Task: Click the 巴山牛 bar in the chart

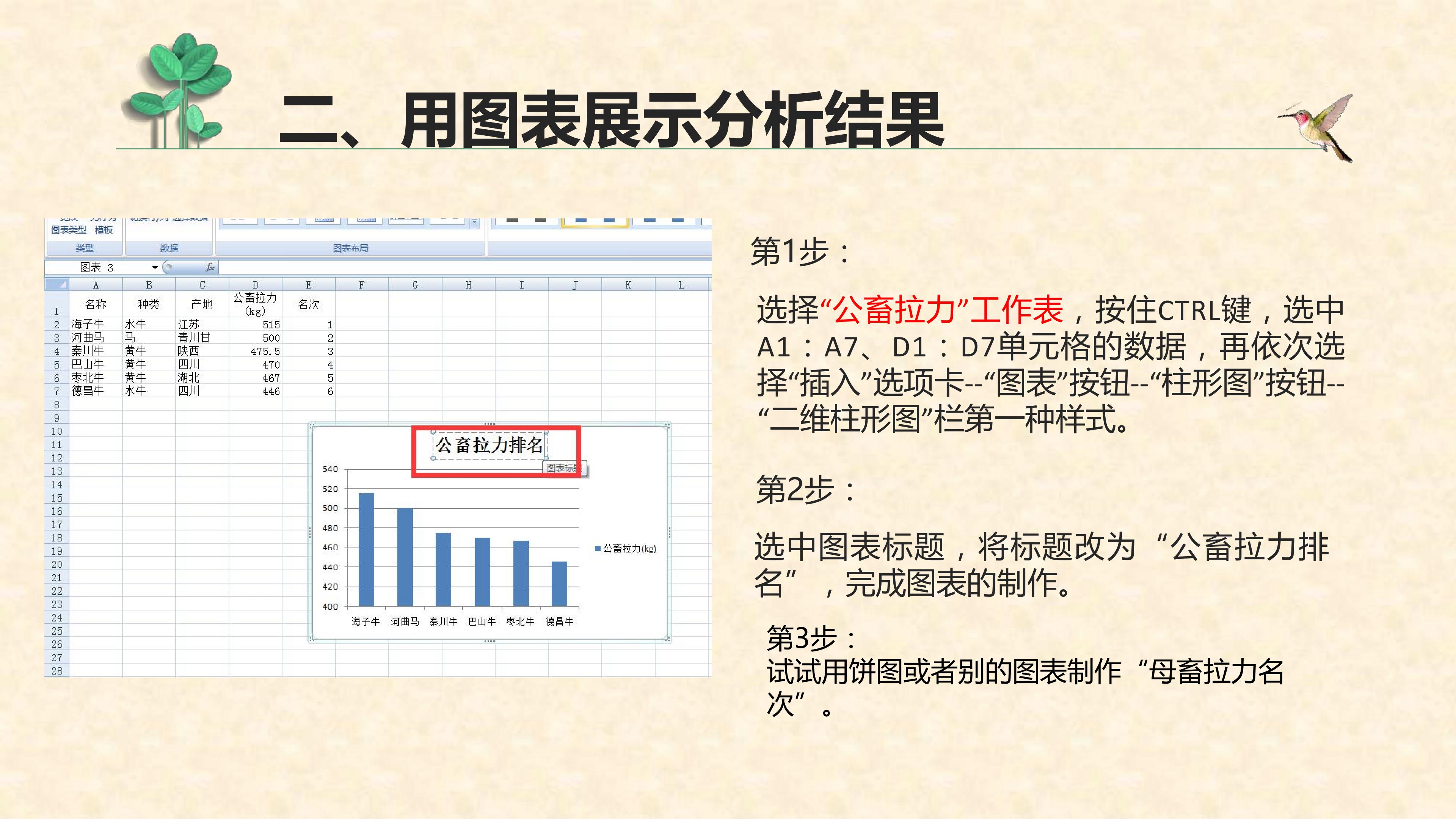Action: tap(482, 571)
